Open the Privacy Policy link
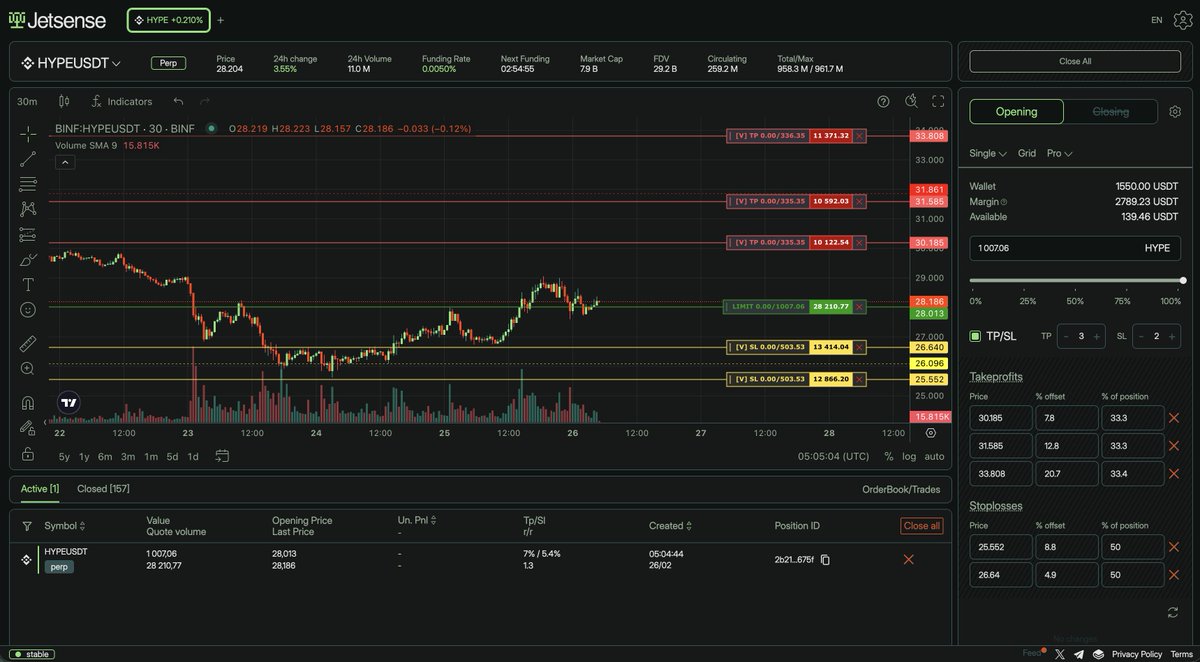1200x662 pixels. pos(1137,653)
